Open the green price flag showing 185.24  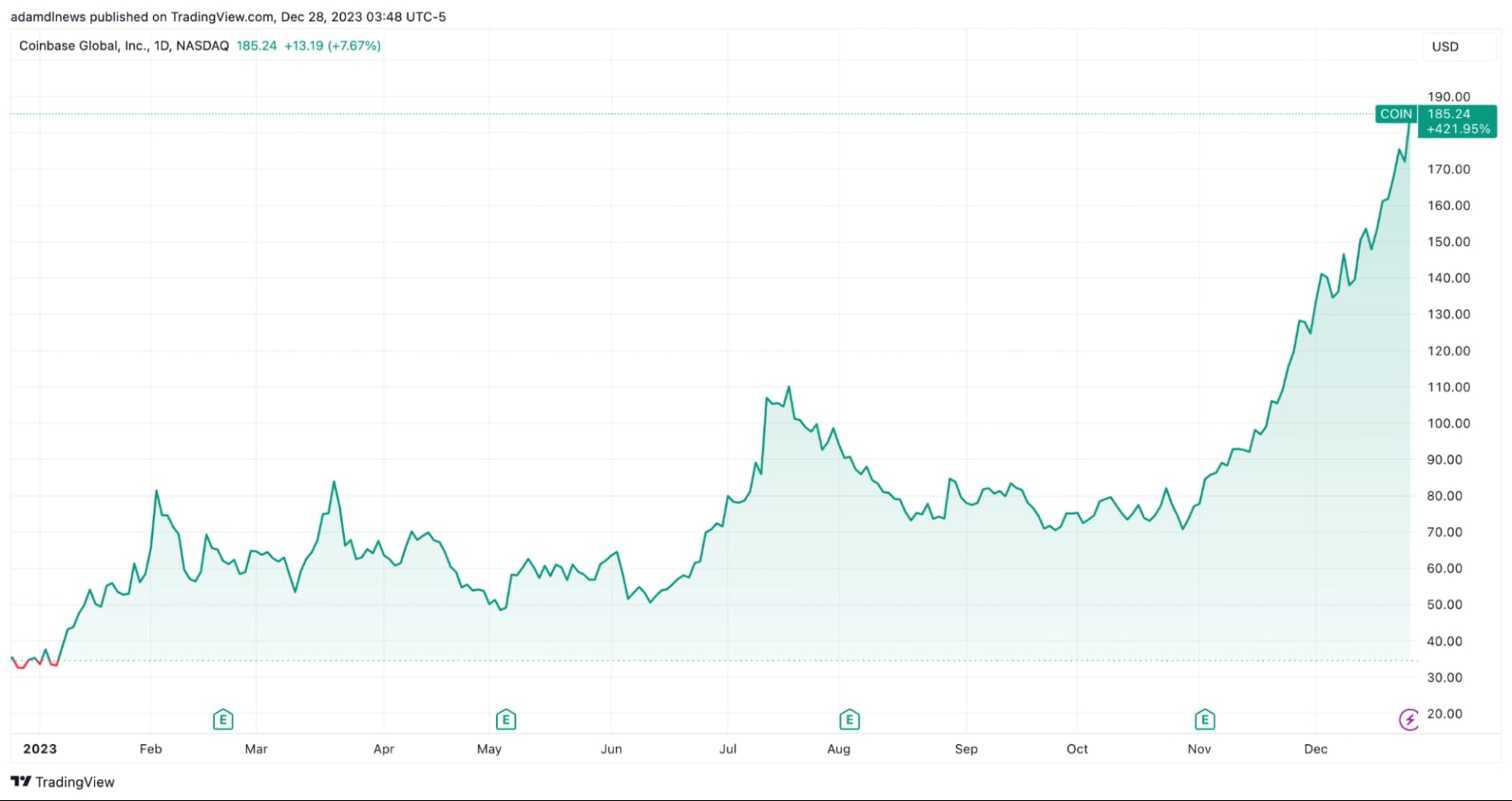(1458, 121)
